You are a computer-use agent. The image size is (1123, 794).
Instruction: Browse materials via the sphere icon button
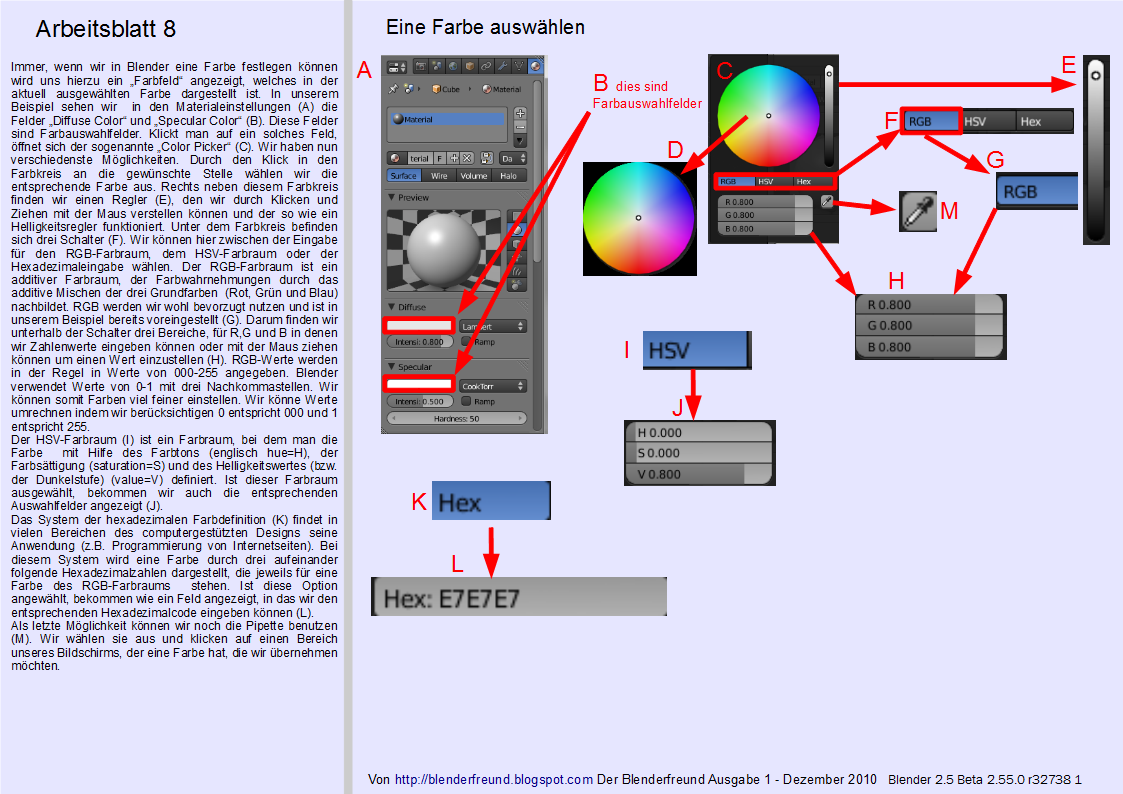pyautogui.click(x=397, y=158)
